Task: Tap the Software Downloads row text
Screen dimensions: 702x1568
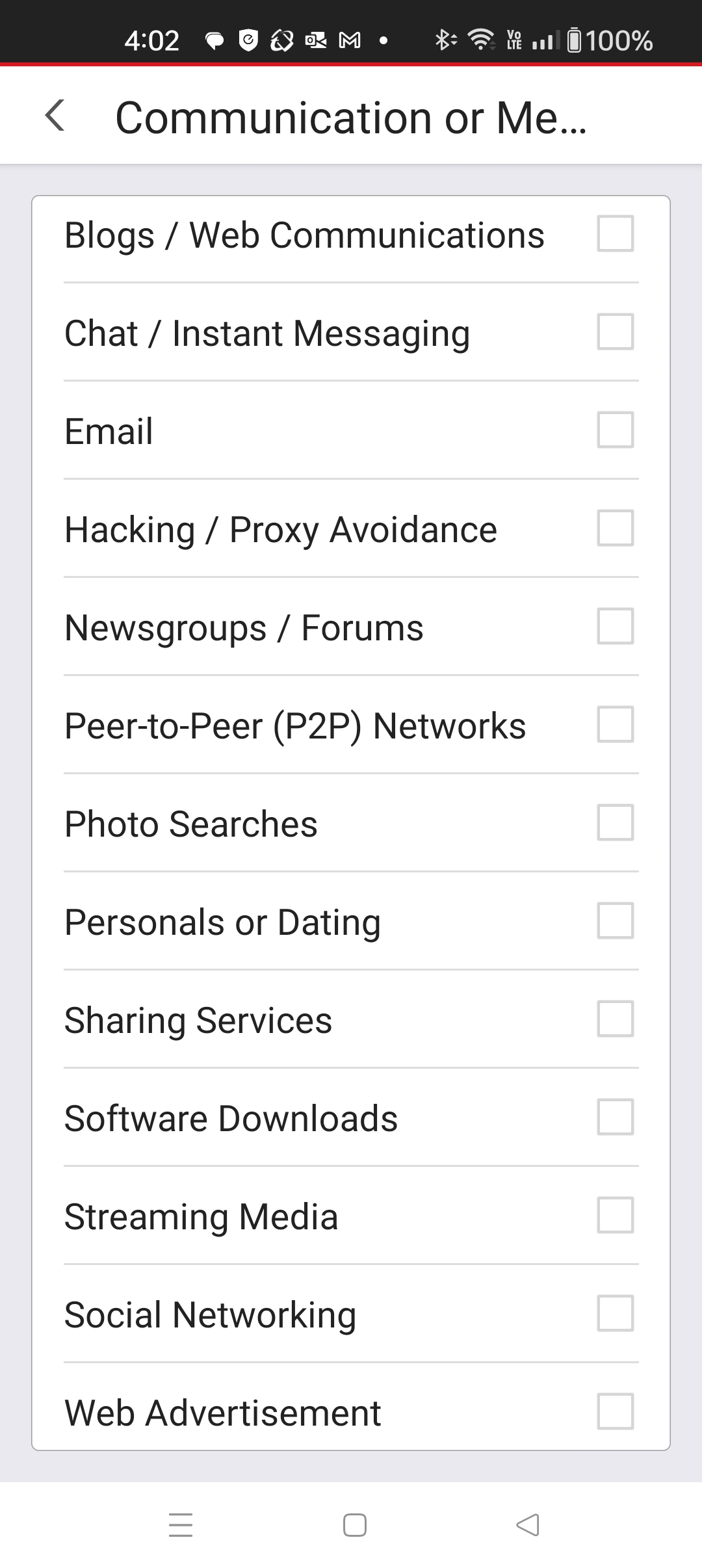Action: (x=231, y=1119)
